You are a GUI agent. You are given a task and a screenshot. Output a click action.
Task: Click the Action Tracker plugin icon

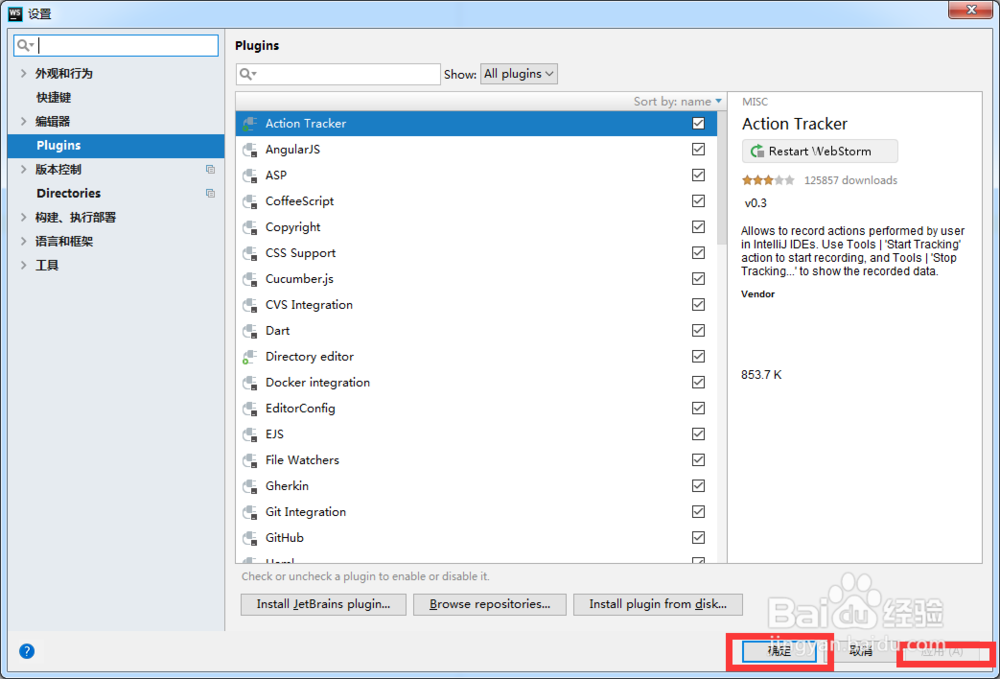250,124
